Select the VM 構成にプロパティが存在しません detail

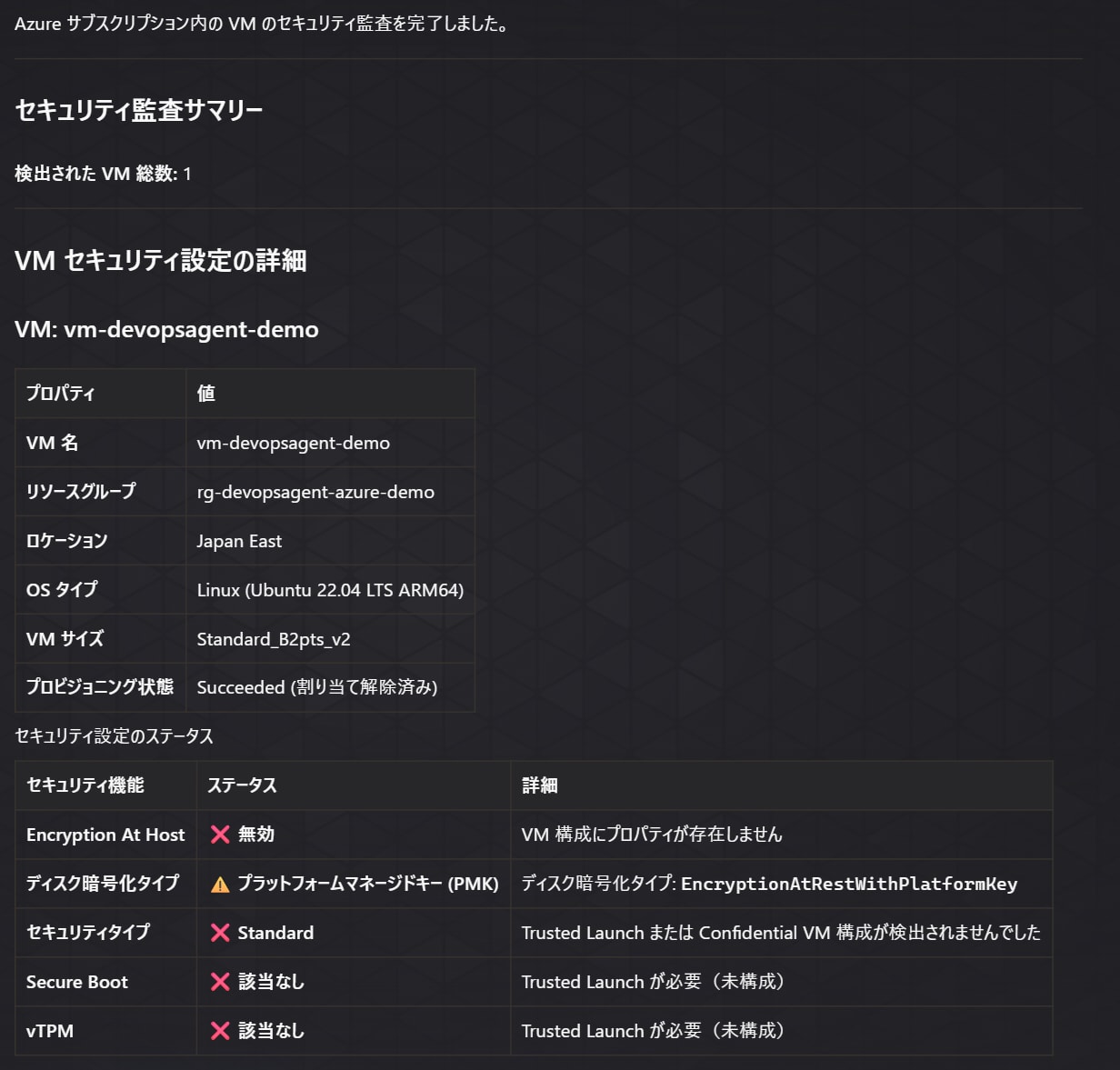(x=652, y=835)
